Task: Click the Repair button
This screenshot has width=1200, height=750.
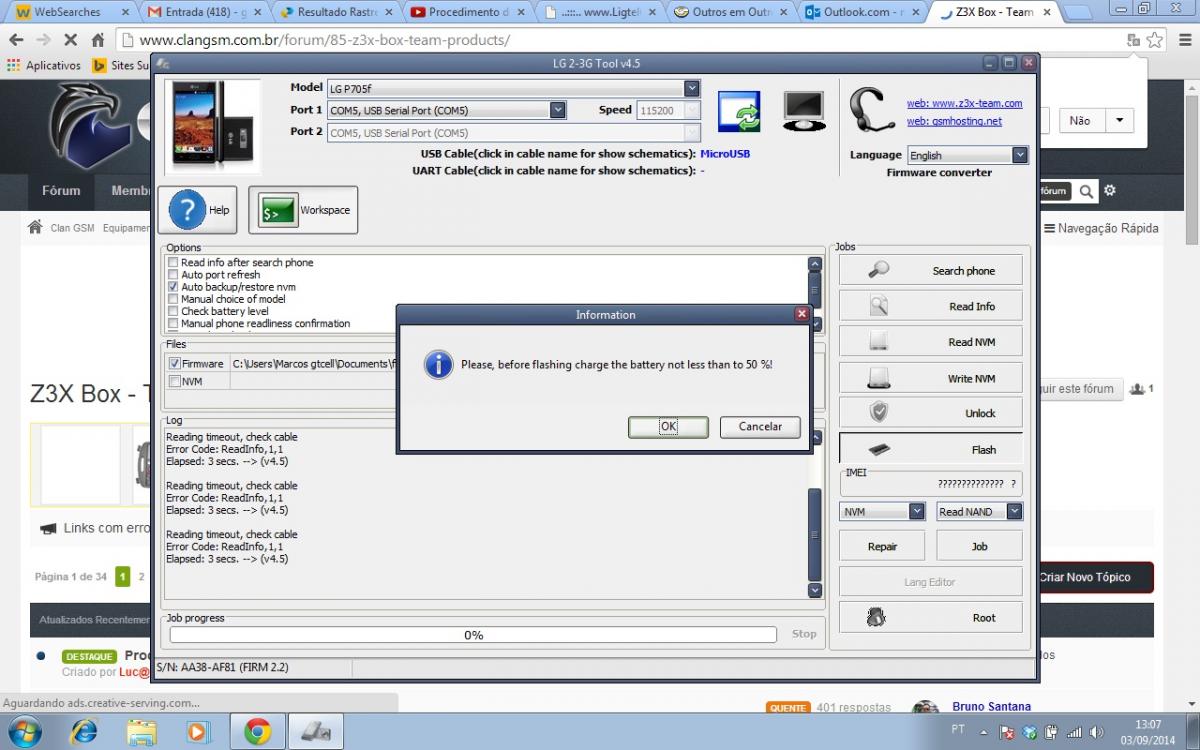Action: 882,546
